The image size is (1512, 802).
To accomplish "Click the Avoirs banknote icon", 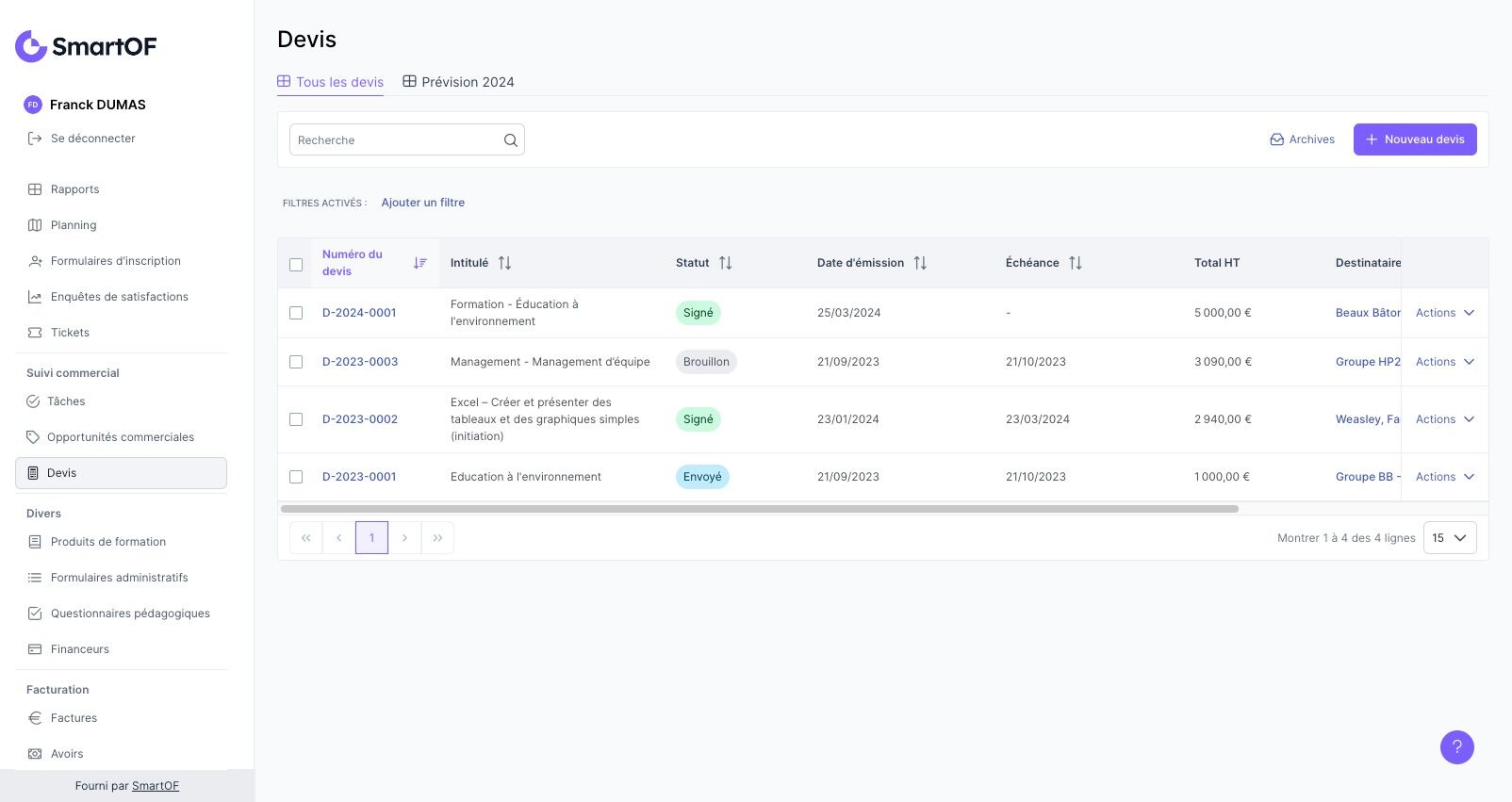I will pos(35,754).
